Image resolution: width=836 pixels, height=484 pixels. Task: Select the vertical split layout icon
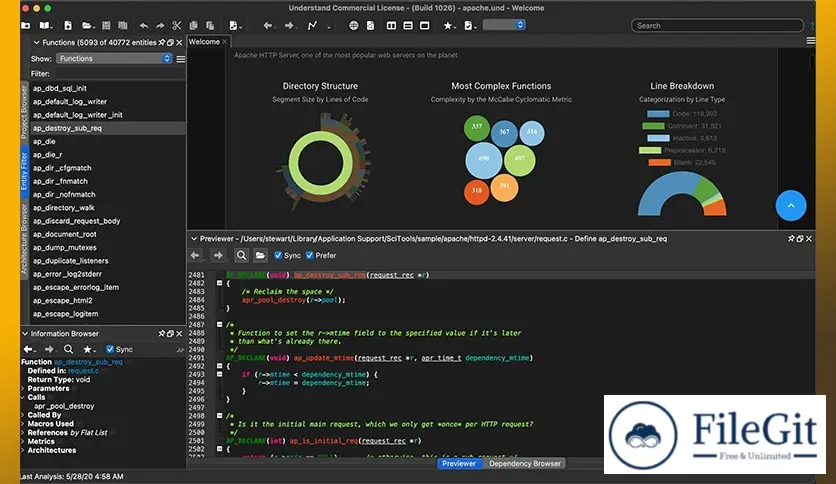391,26
